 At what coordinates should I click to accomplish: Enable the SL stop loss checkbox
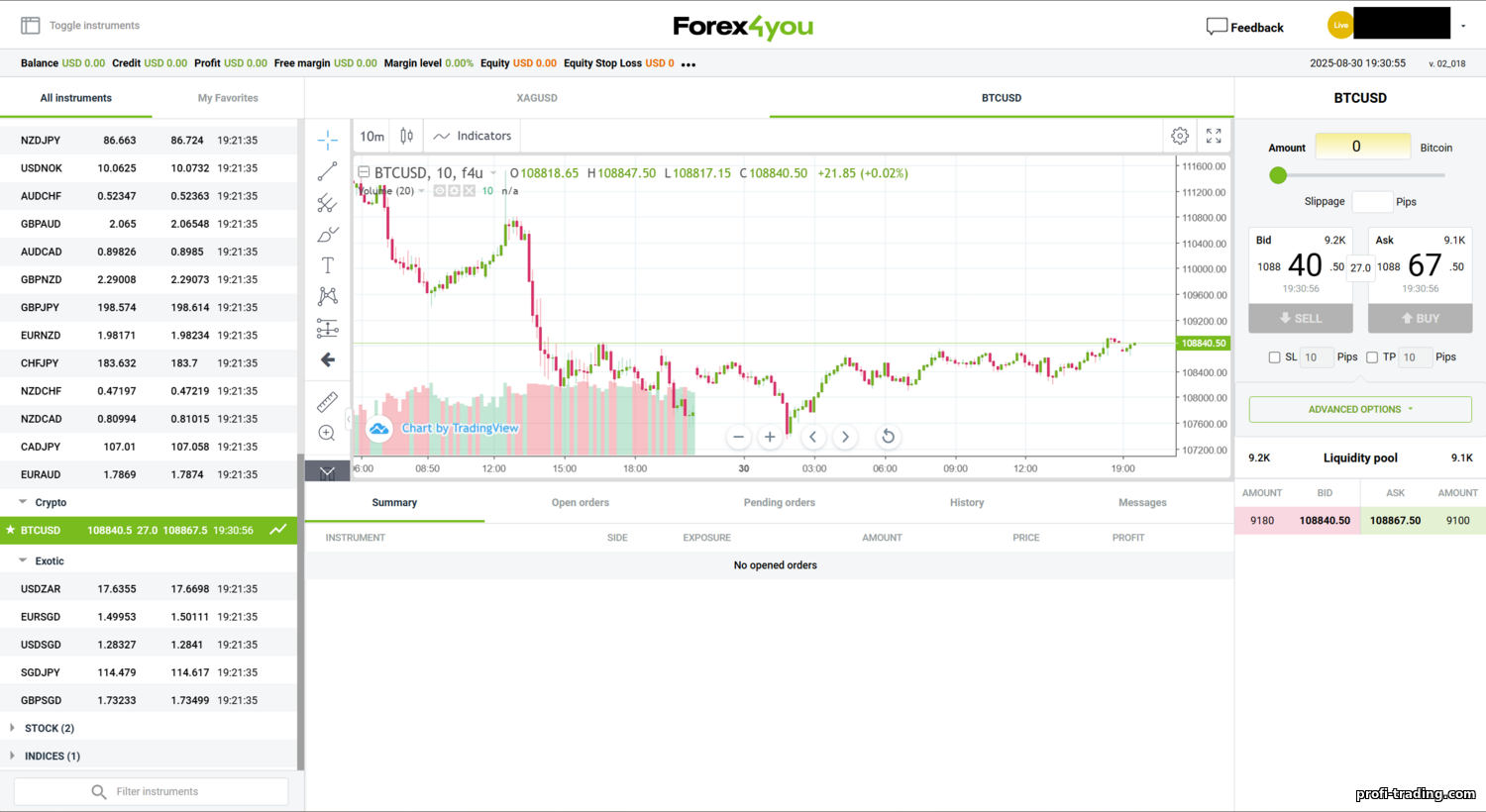pos(1274,357)
